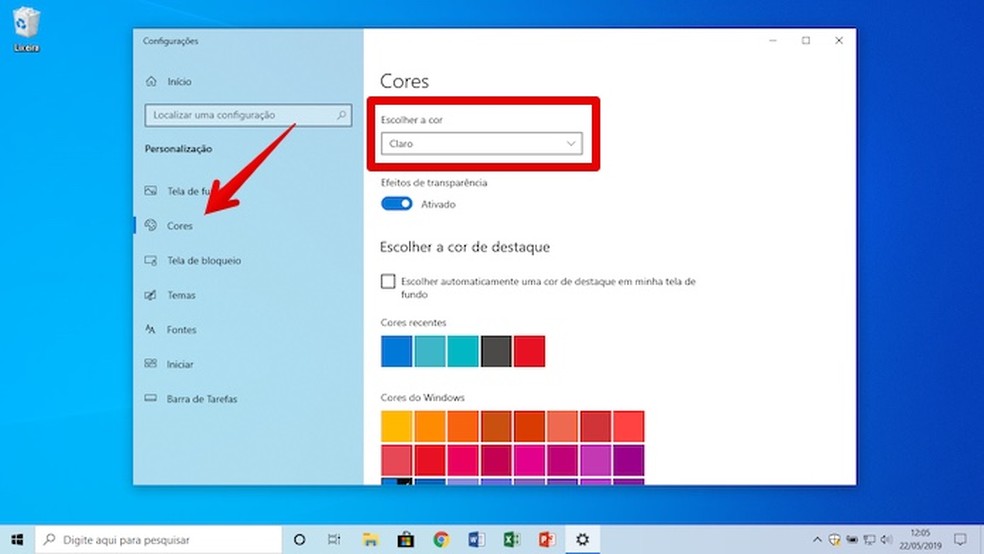Pick the red recent color swatch
Viewport: 984px width, 554px height.
click(x=530, y=351)
